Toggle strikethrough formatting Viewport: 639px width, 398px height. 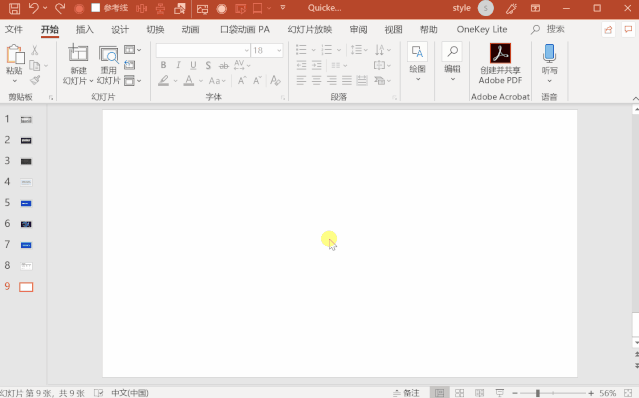coord(224,65)
